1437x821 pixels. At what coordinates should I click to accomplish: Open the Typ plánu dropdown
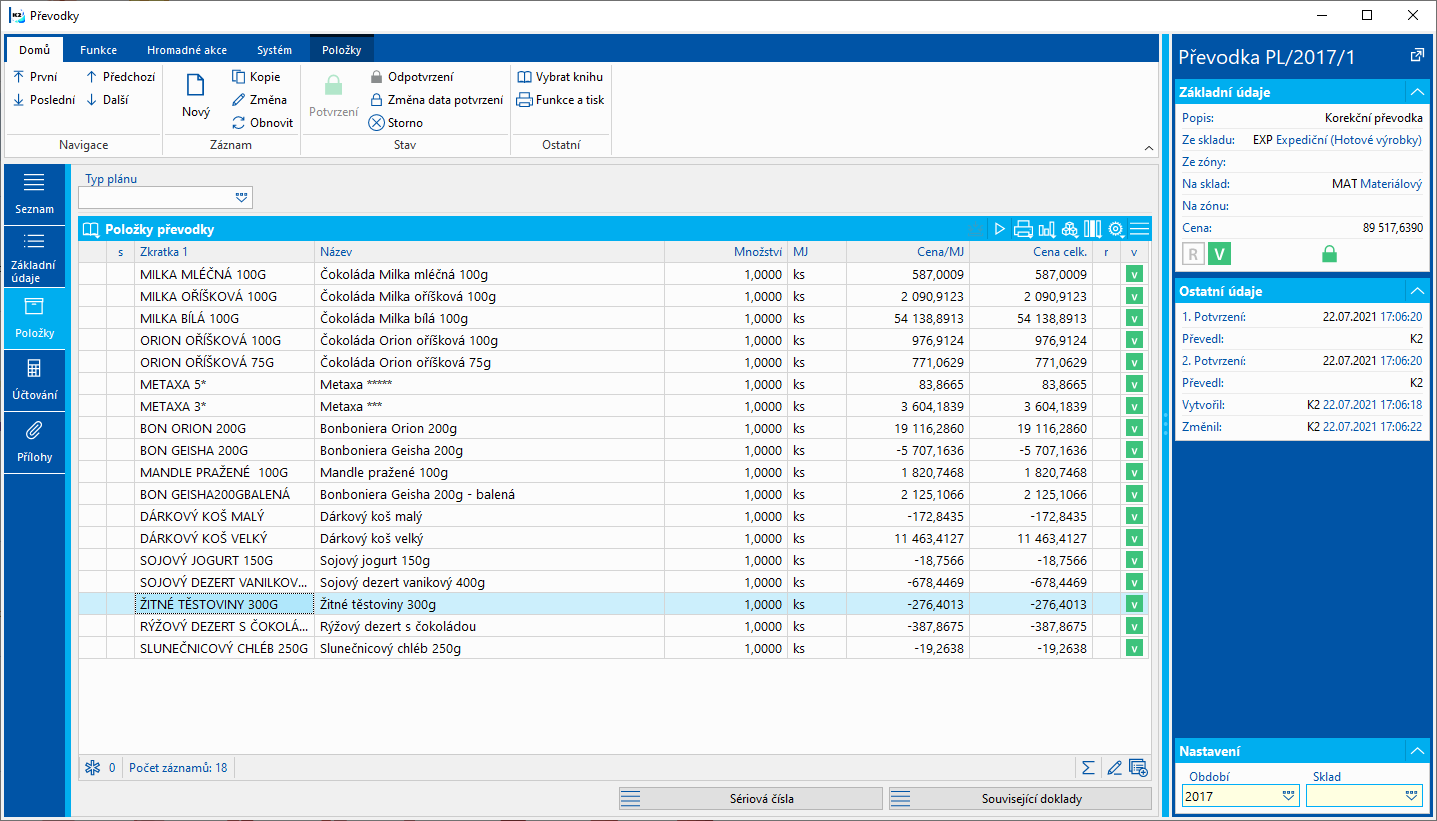point(241,197)
